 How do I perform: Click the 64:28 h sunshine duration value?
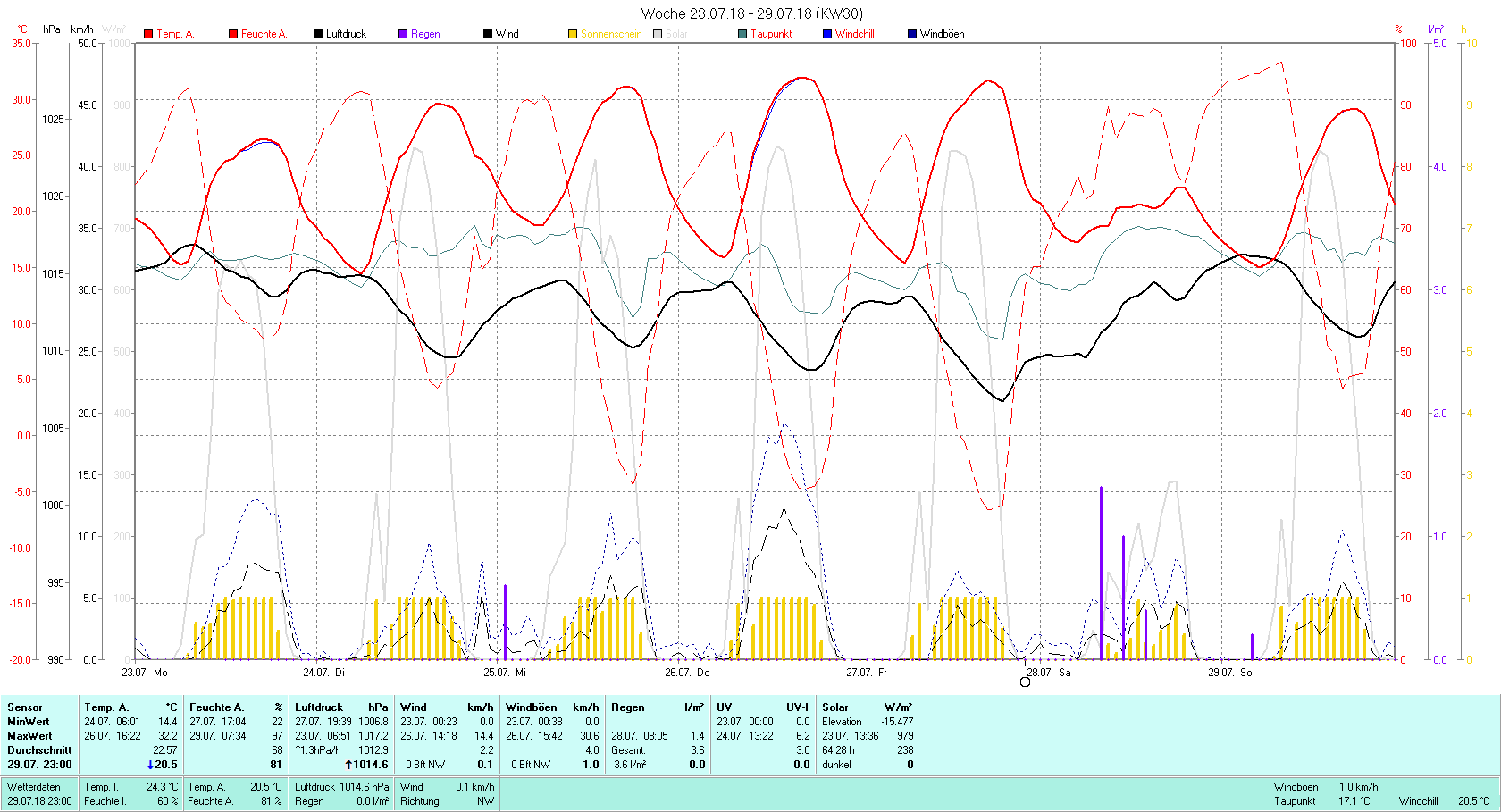(838, 749)
